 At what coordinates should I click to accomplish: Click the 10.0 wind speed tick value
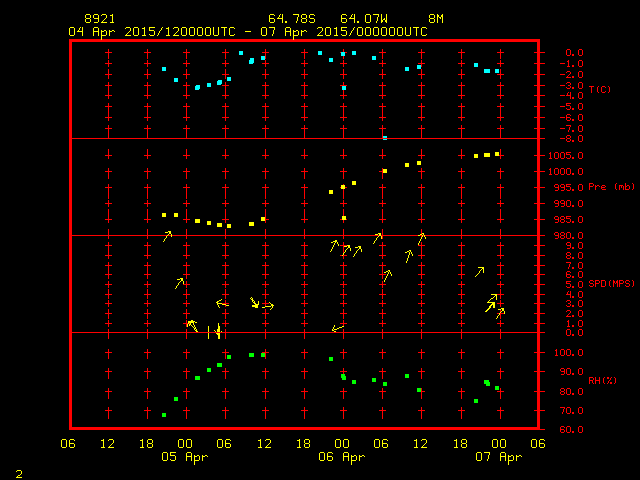(x=556, y=236)
